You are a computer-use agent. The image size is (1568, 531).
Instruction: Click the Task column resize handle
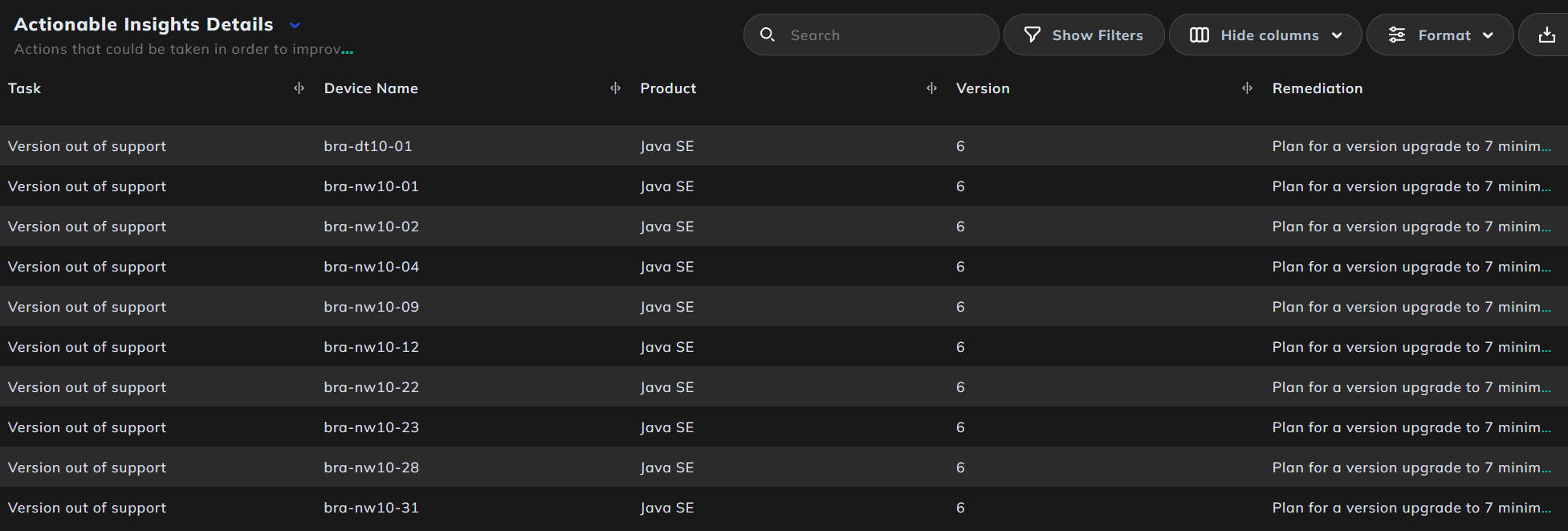[x=299, y=88]
